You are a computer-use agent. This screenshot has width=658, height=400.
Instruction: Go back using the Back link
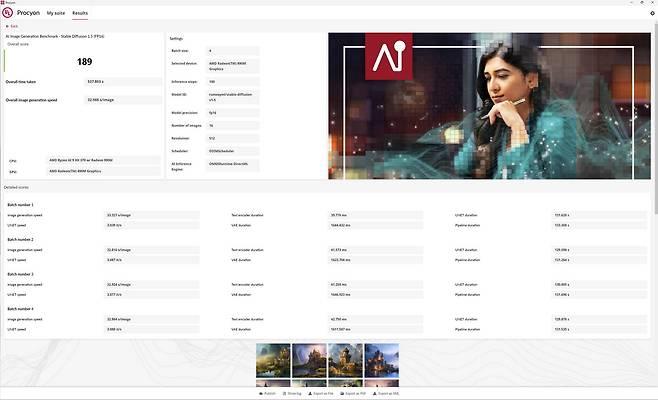click(13, 26)
